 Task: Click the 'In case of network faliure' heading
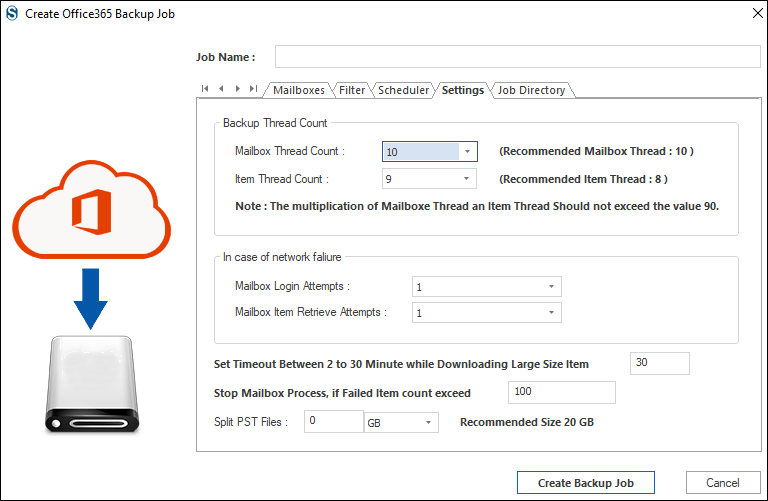[x=282, y=257]
